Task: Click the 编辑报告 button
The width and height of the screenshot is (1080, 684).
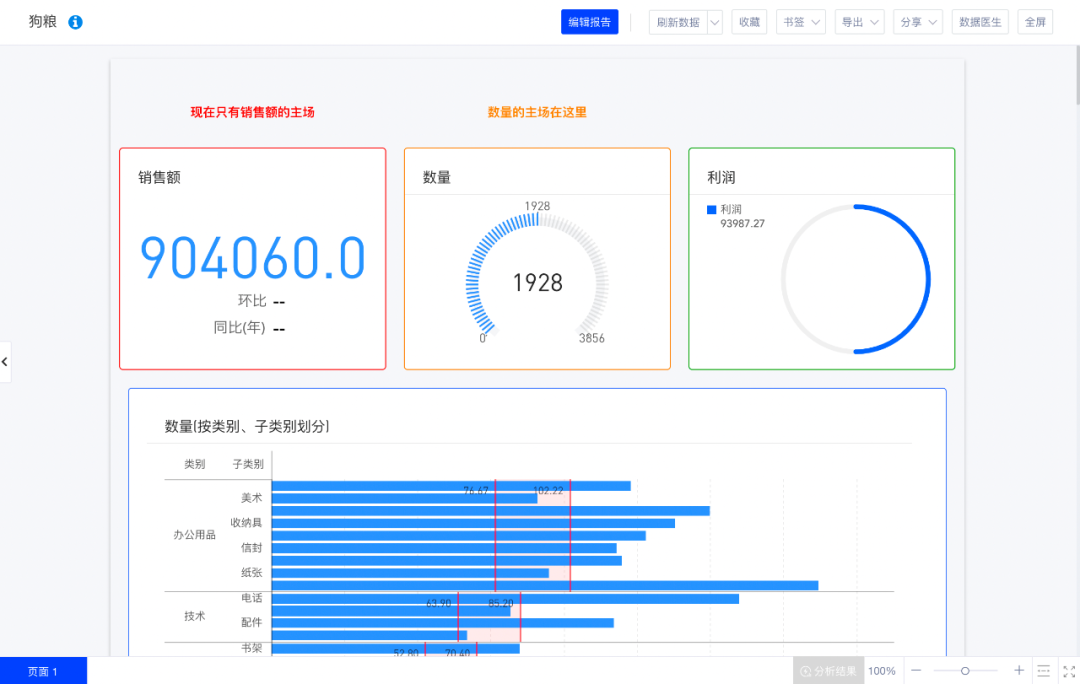Action: (x=590, y=22)
